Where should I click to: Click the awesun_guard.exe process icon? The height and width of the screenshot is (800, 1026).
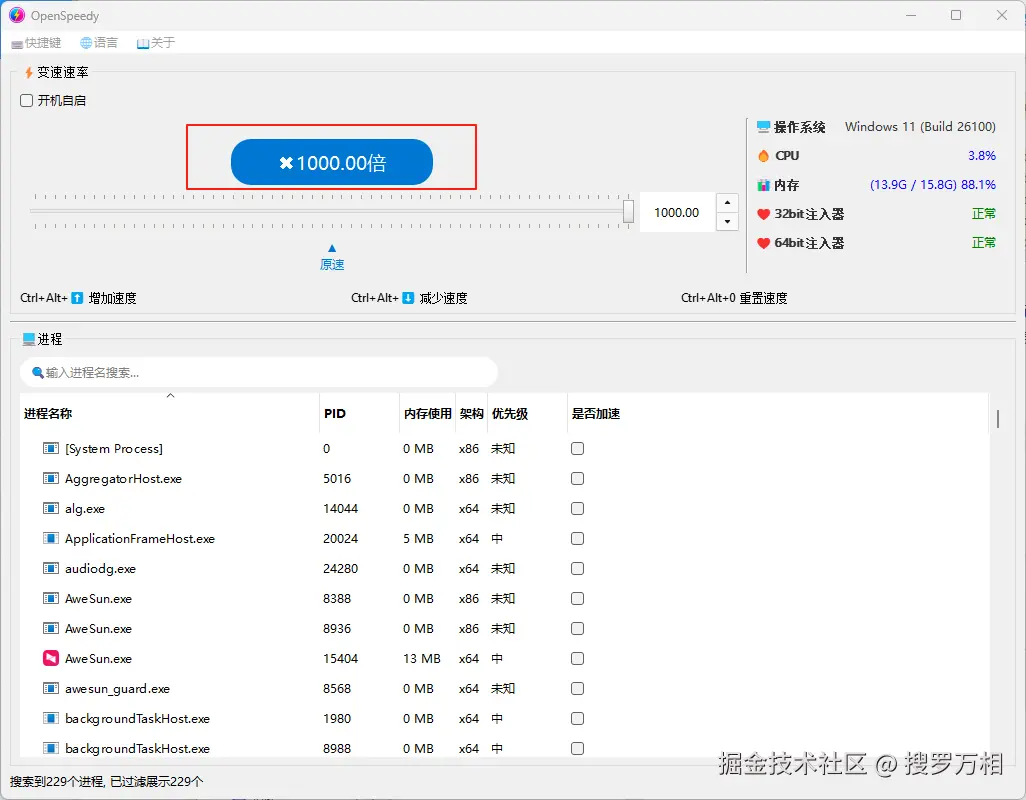click(50, 688)
